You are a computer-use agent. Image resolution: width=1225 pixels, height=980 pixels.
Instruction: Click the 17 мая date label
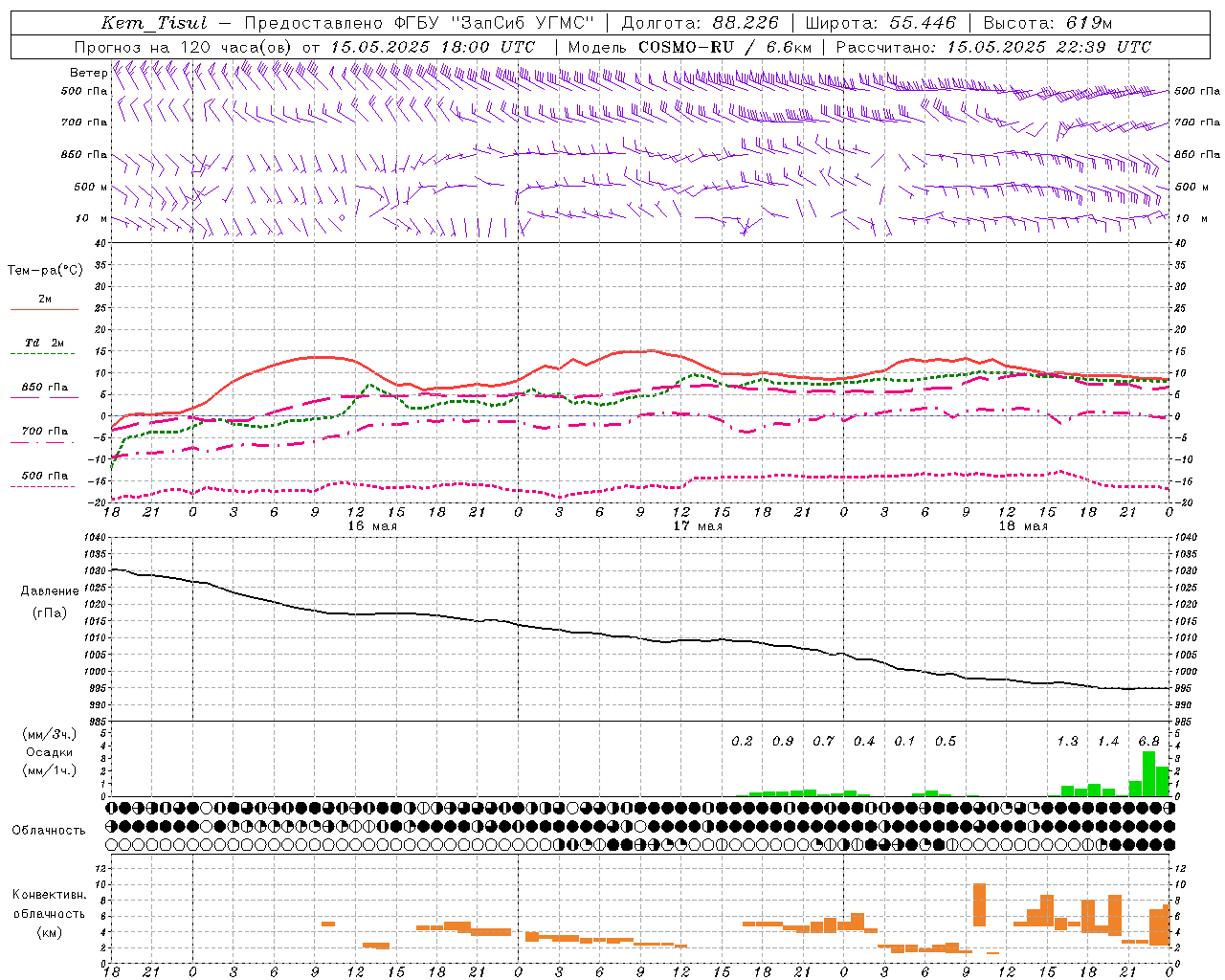(x=698, y=526)
